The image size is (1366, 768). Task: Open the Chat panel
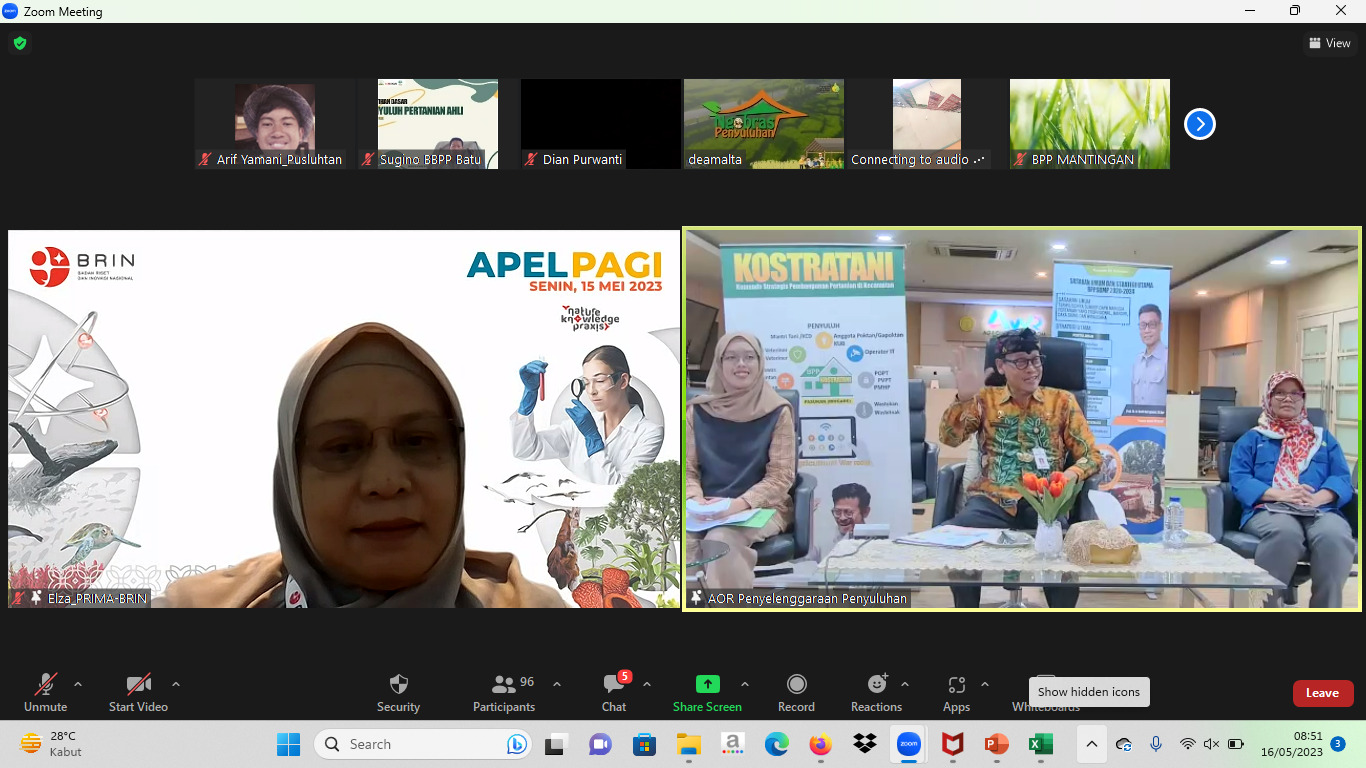(x=614, y=692)
